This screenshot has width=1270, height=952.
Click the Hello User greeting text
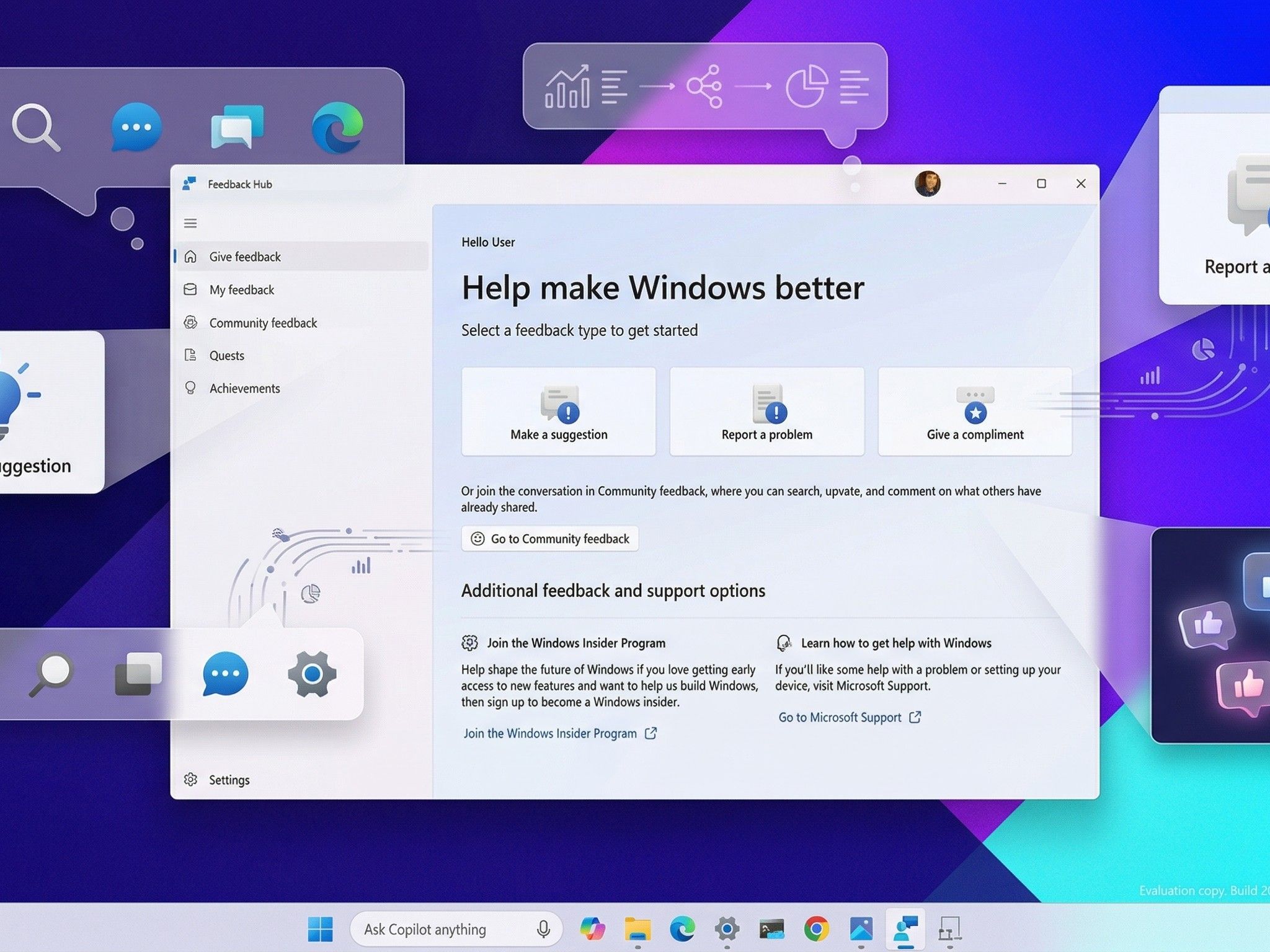(x=488, y=242)
